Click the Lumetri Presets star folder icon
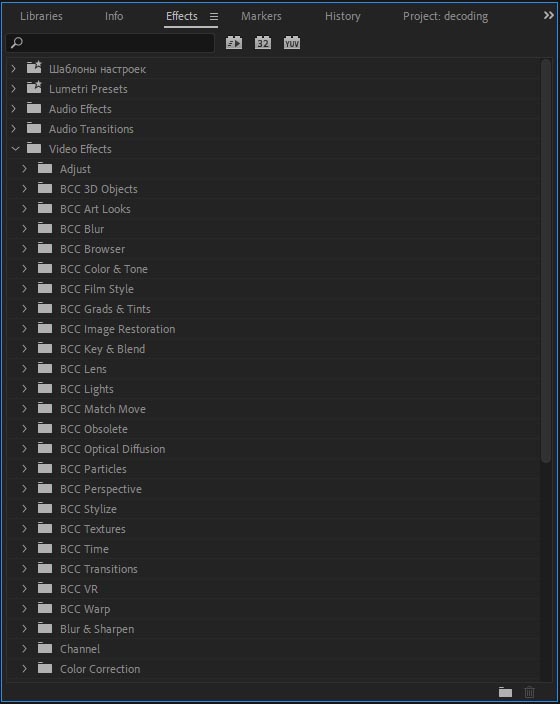Image resolution: width=560 pixels, height=704 pixels. (34, 87)
